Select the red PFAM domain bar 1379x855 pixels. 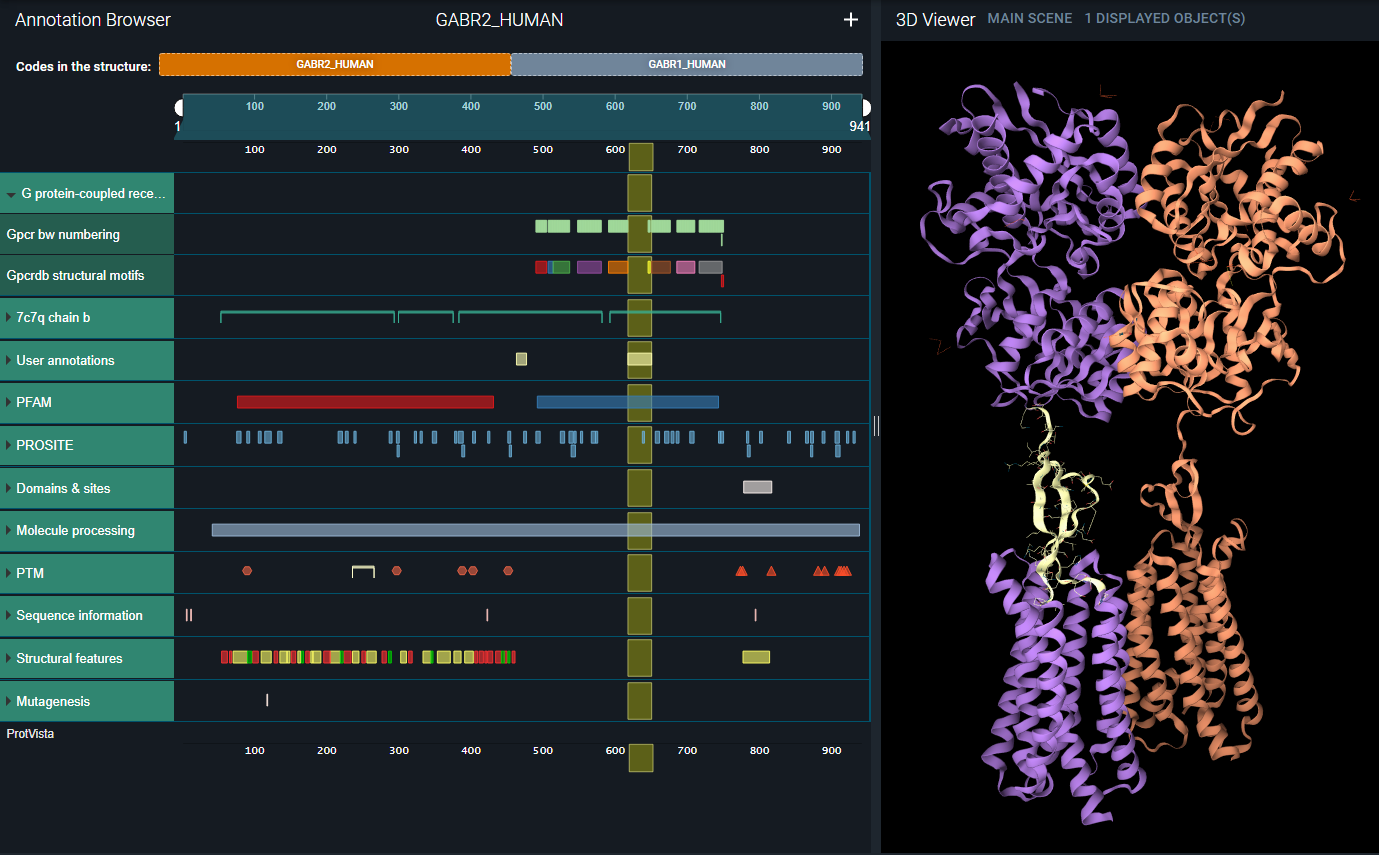(364, 401)
